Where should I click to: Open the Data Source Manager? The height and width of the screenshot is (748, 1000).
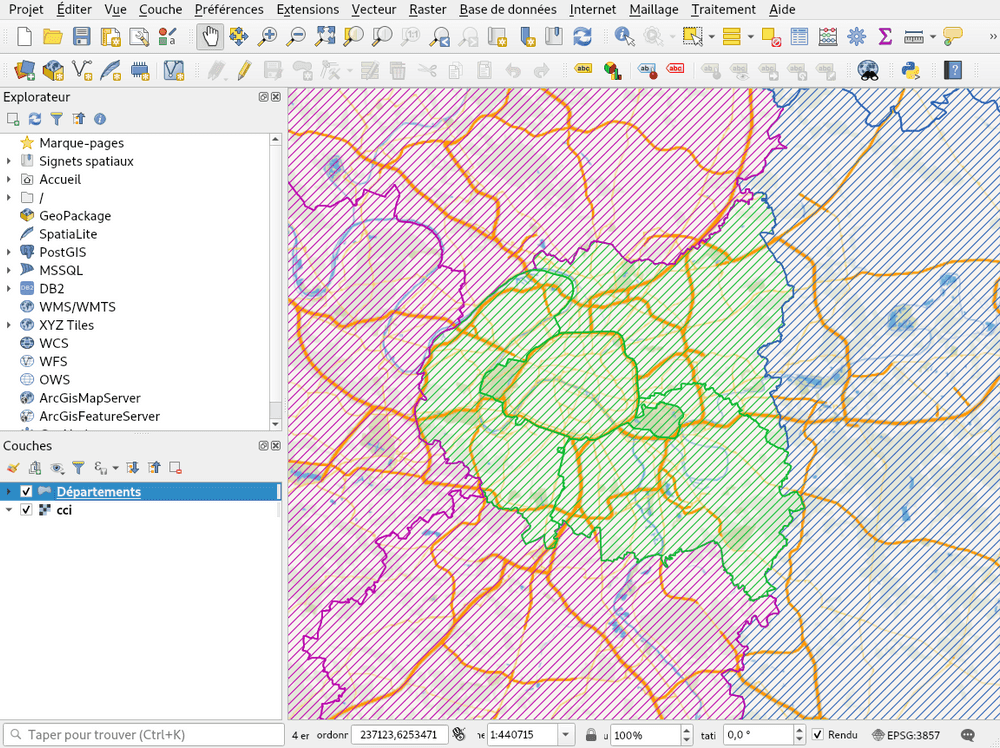(24, 70)
